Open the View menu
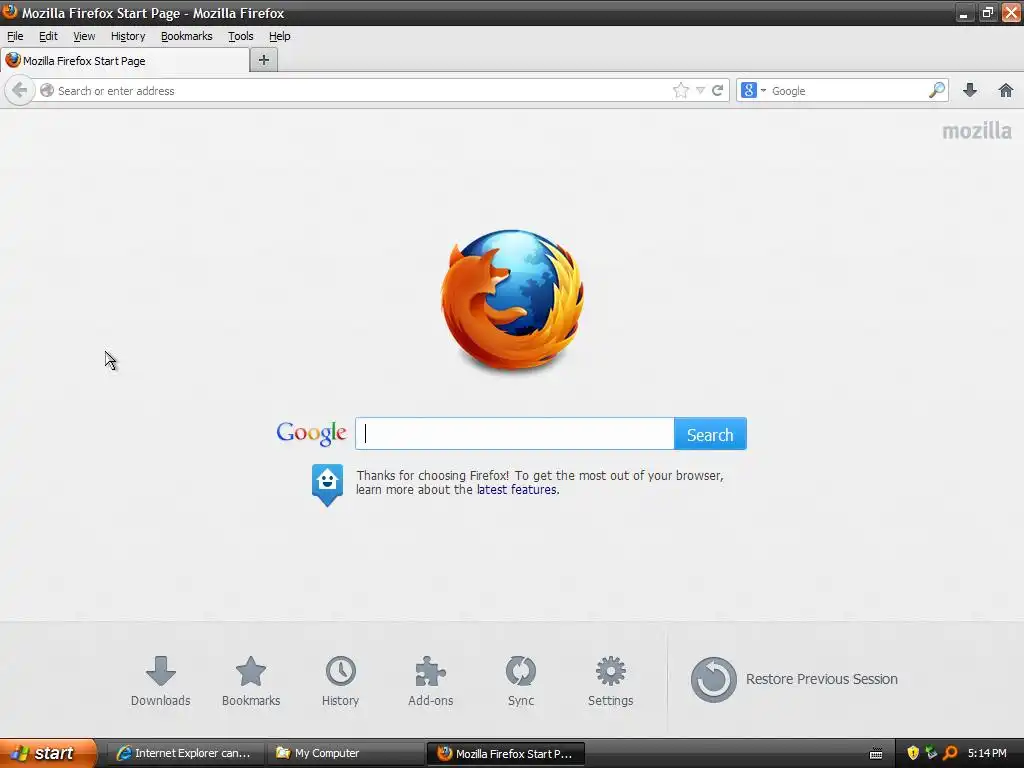Screen dimensions: 1024x768 click(84, 36)
